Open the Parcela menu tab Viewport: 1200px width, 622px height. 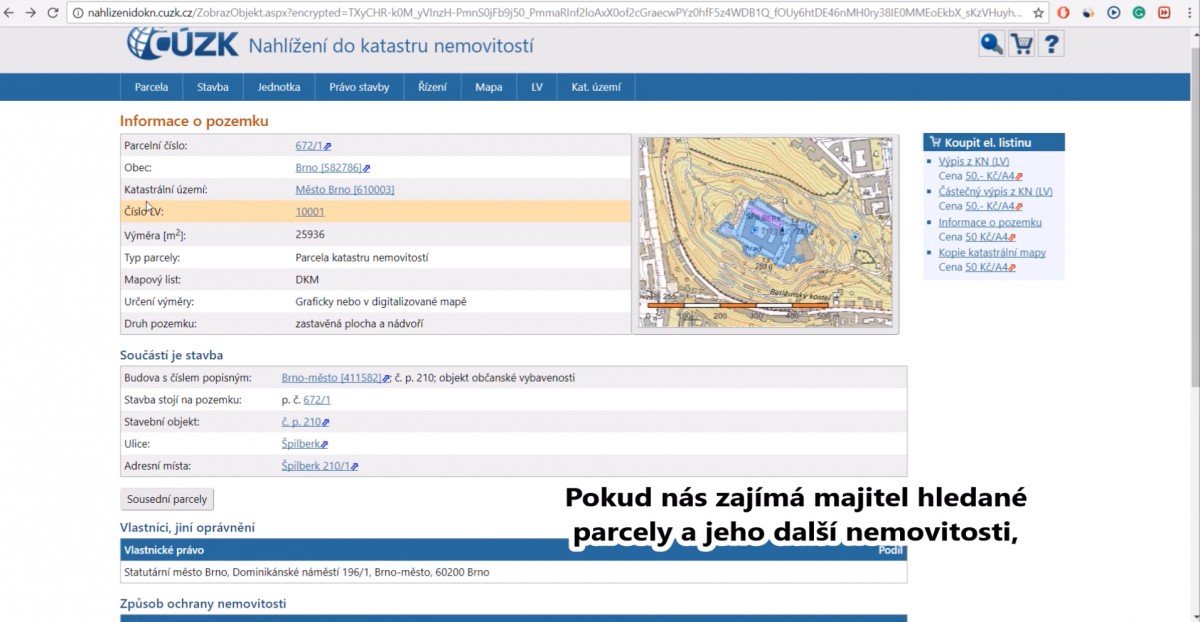click(x=151, y=87)
